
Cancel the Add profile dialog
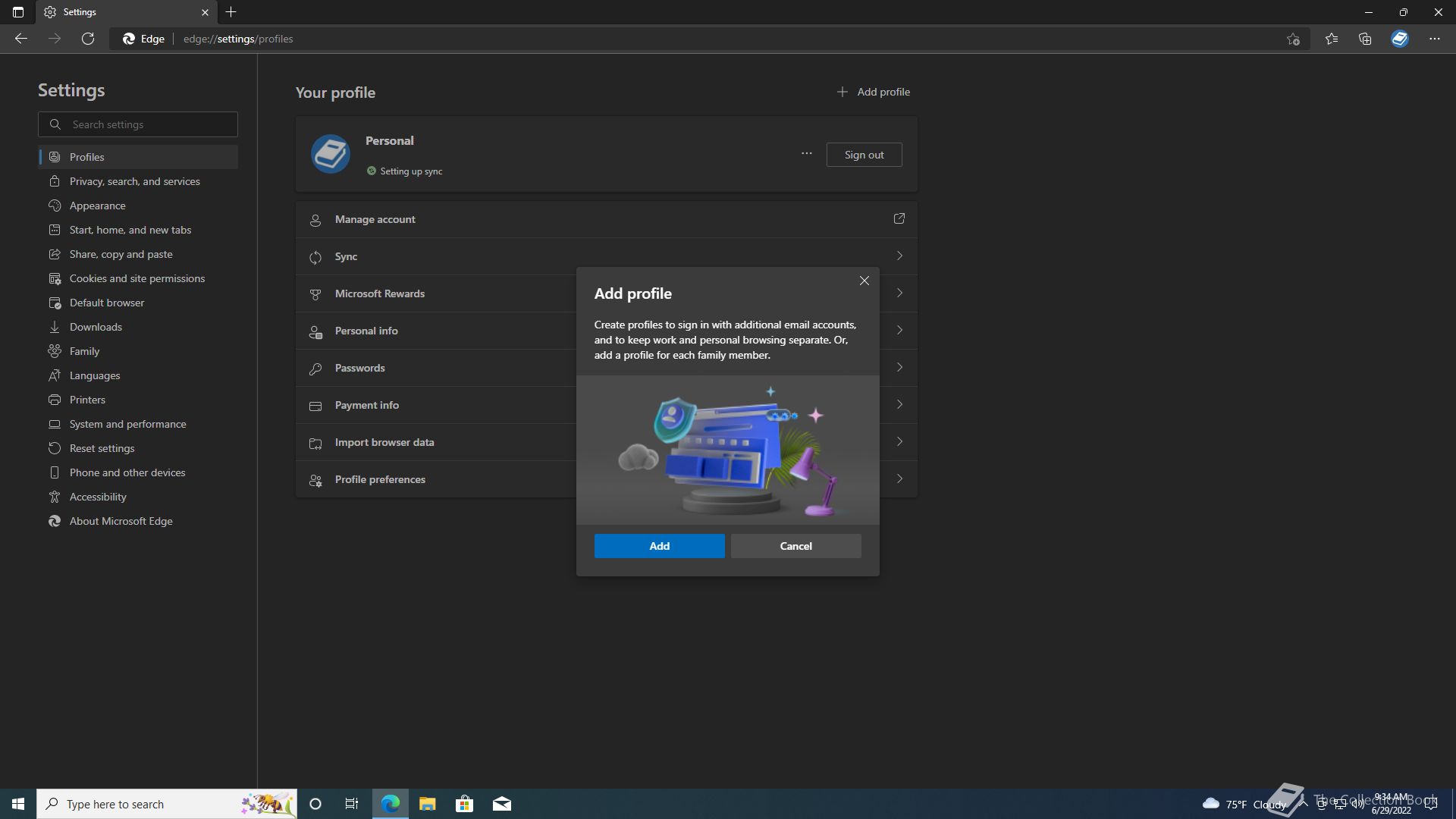[x=795, y=546]
